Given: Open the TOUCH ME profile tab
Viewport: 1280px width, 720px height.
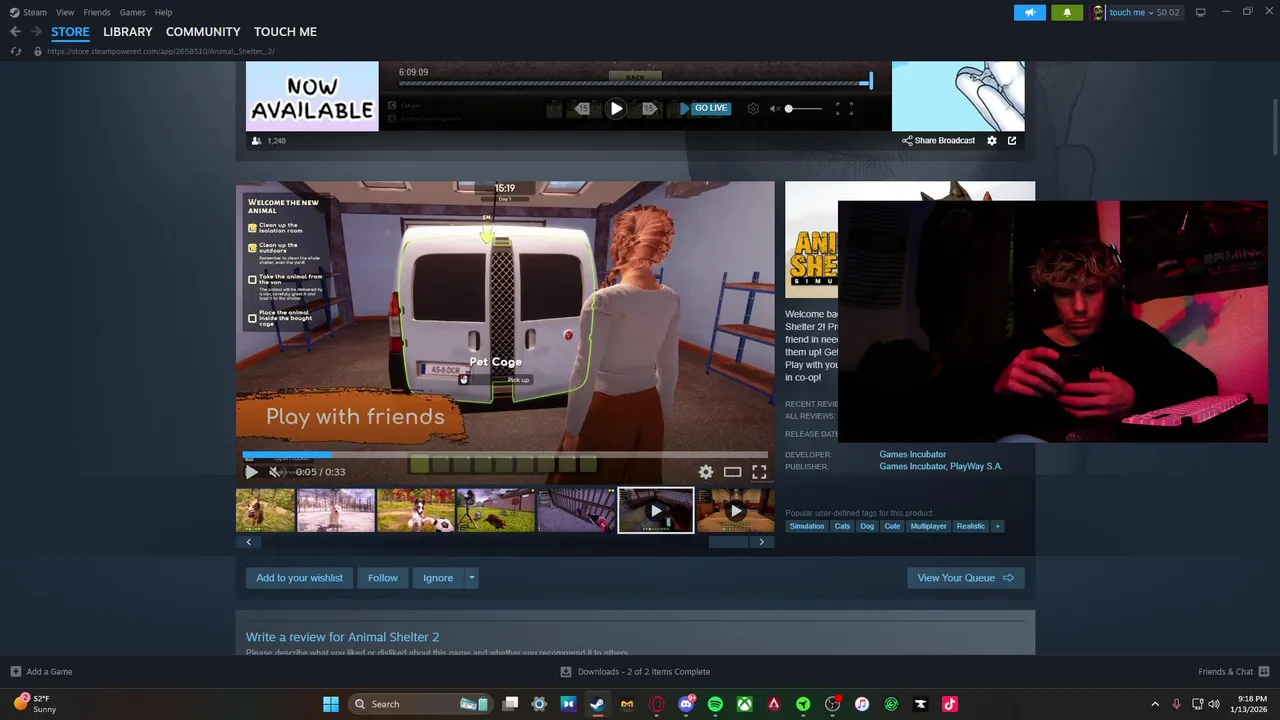Looking at the screenshot, I should (285, 32).
